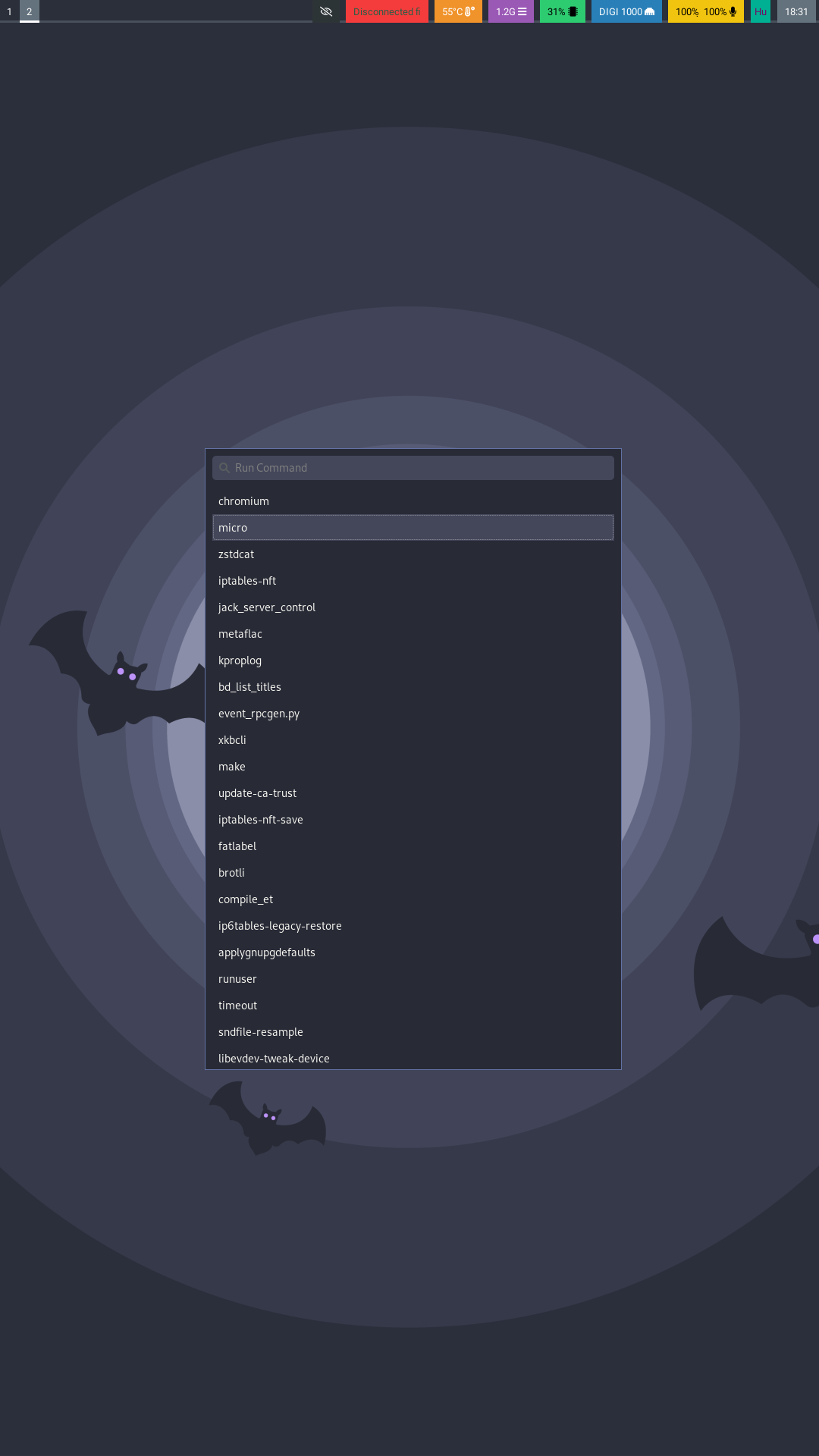Viewport: 819px width, 1456px height.
Task: Click the 31% CPU usage indicator
Action: (563, 11)
